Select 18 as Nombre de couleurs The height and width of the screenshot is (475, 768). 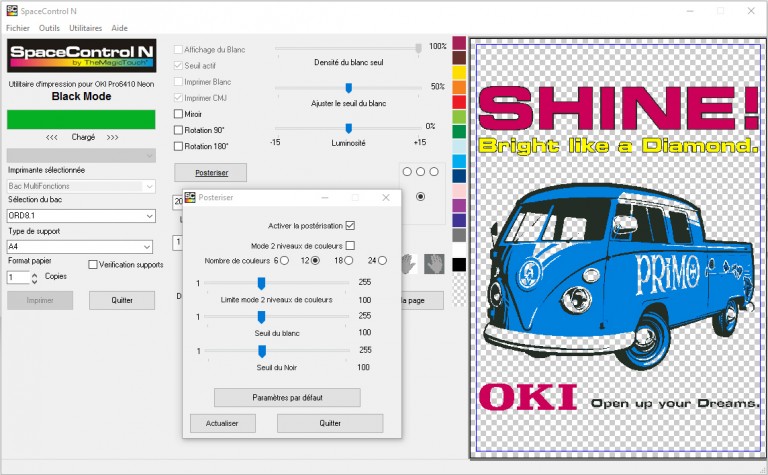click(x=351, y=260)
